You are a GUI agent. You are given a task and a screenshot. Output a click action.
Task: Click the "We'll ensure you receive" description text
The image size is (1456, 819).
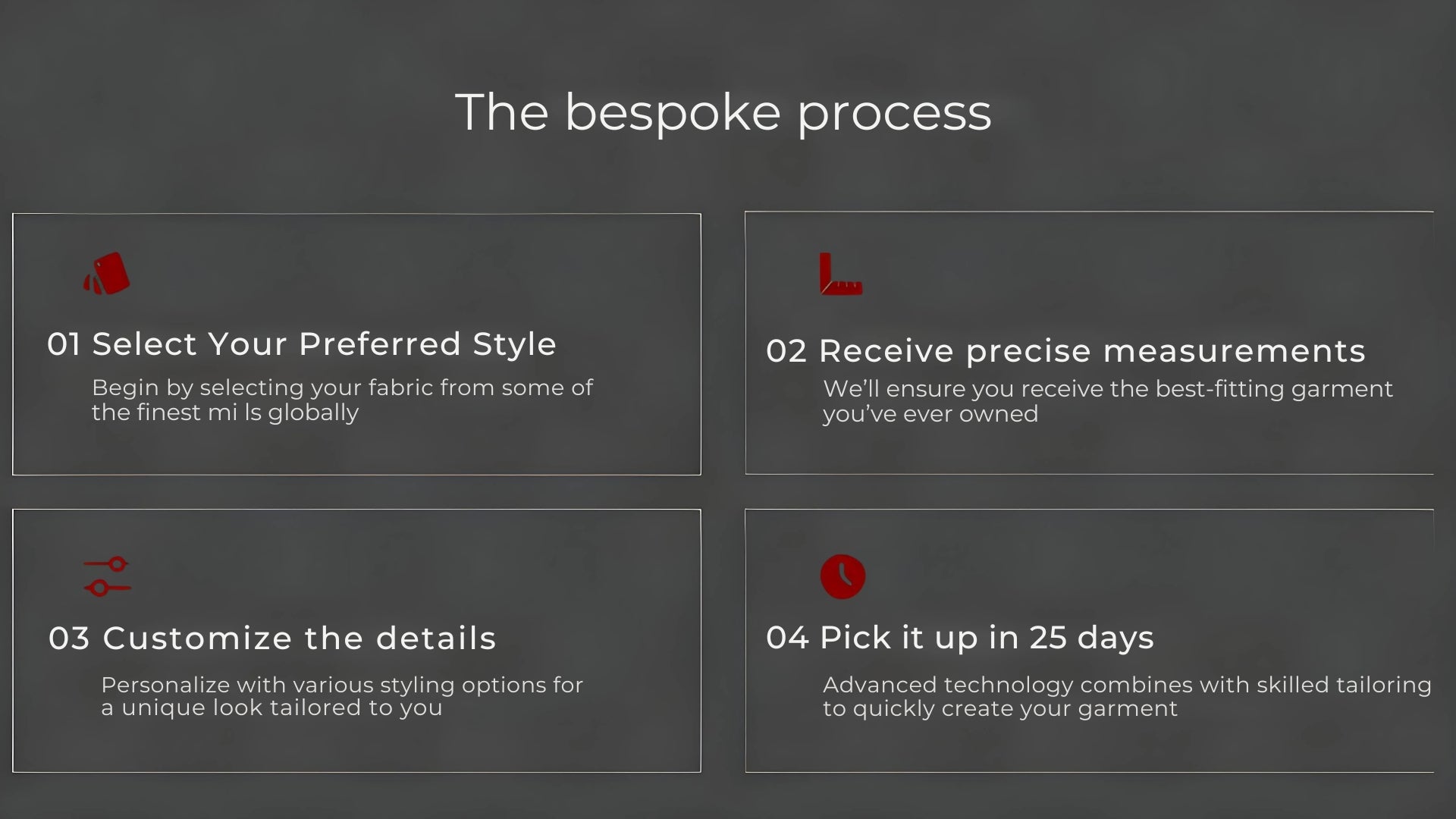[x=1107, y=400]
